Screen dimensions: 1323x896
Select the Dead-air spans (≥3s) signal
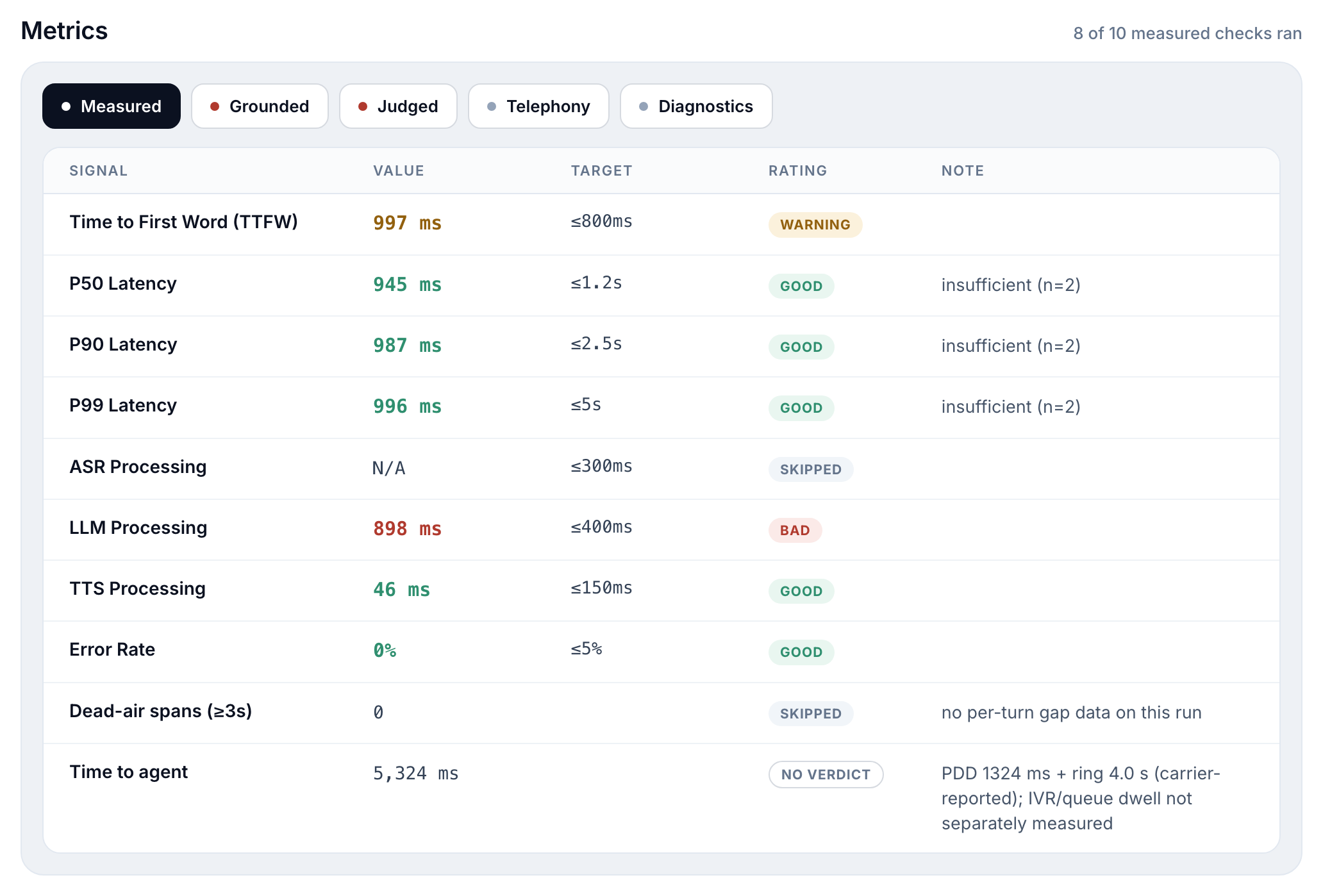tap(160, 711)
